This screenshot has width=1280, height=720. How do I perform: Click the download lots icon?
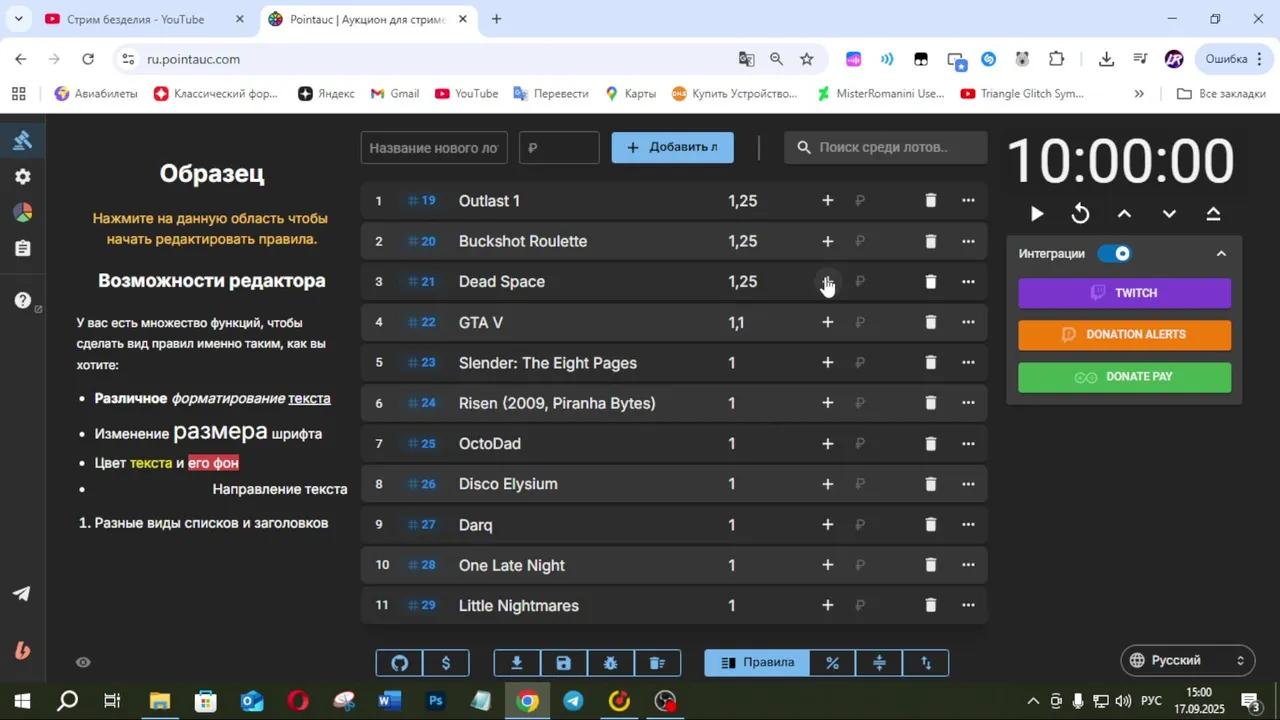click(517, 663)
